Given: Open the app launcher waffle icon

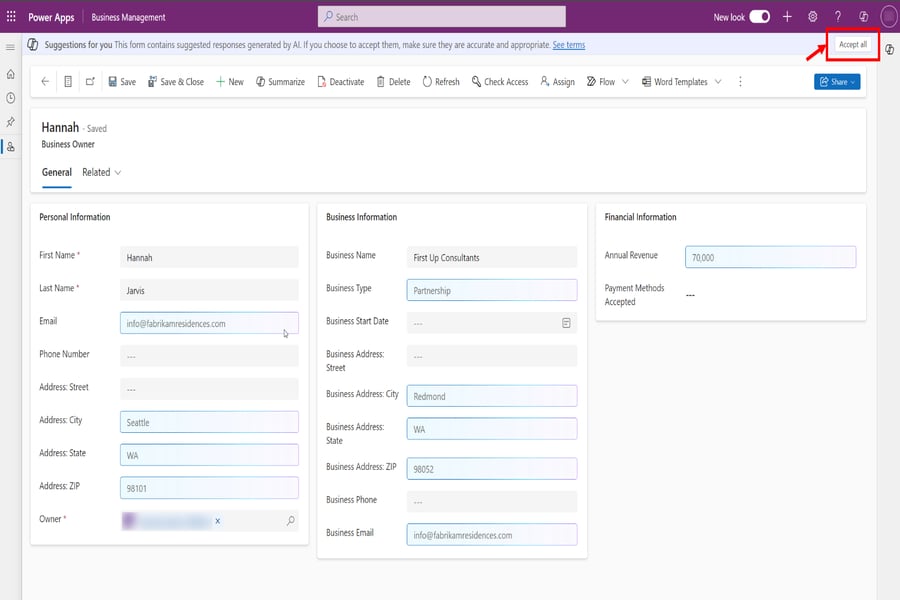Looking at the screenshot, I should 11,17.
